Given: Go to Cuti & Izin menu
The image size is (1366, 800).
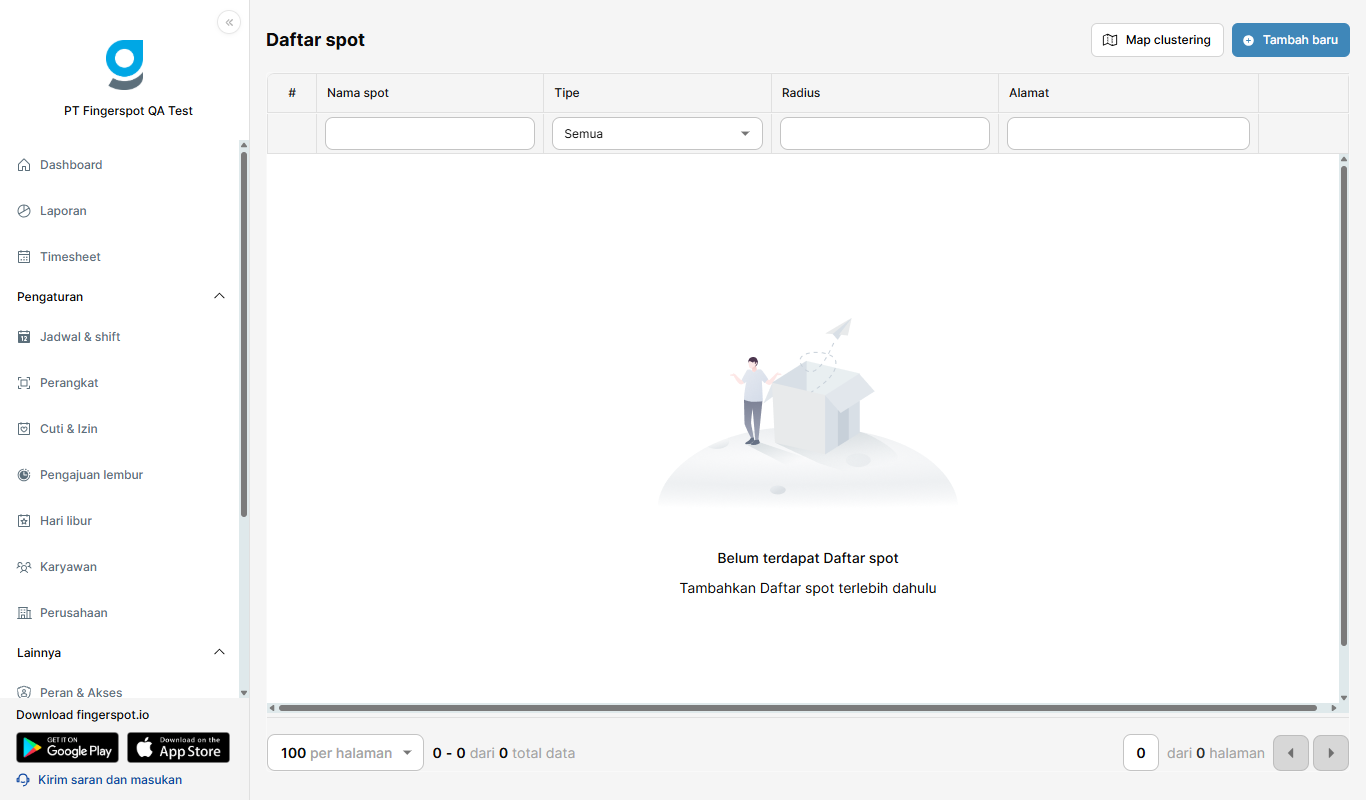Looking at the screenshot, I should (69, 429).
